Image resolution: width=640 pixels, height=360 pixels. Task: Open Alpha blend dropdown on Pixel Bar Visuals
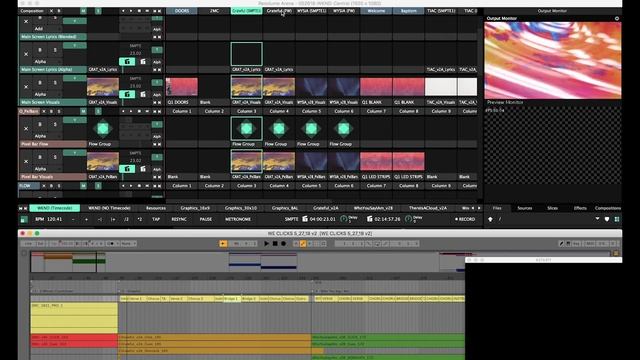tap(46, 169)
